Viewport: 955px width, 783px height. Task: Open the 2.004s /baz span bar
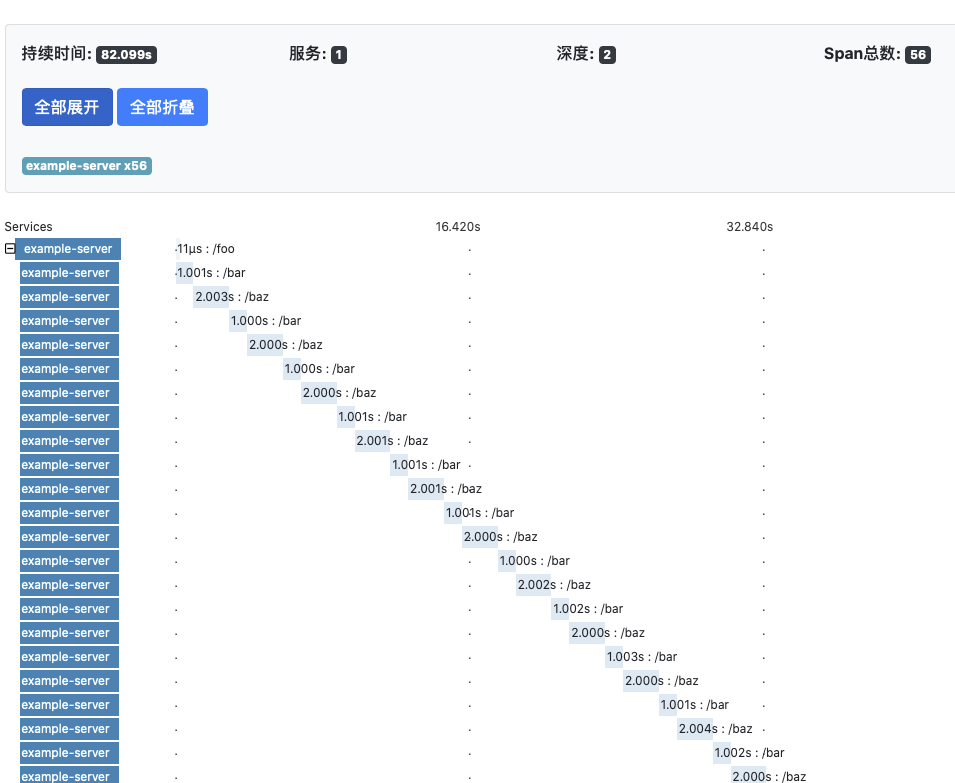point(695,729)
